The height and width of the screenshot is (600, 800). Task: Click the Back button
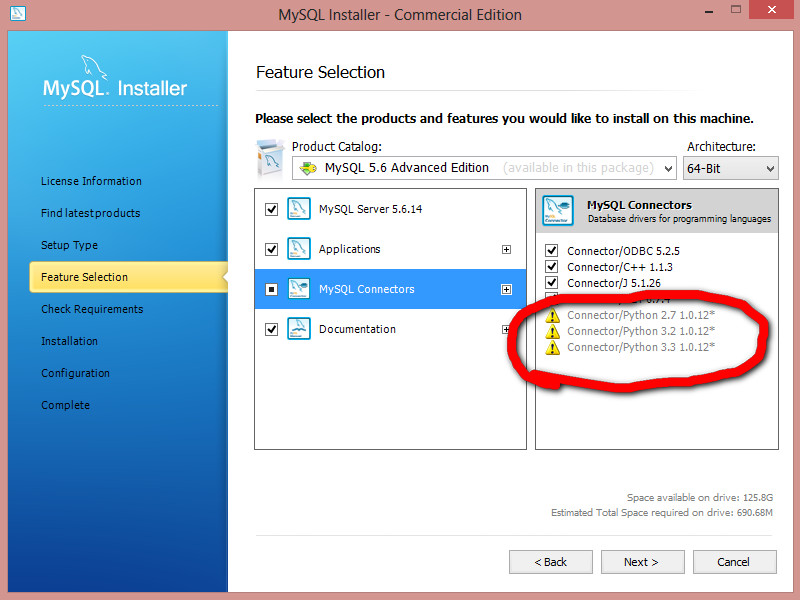pyautogui.click(x=551, y=562)
